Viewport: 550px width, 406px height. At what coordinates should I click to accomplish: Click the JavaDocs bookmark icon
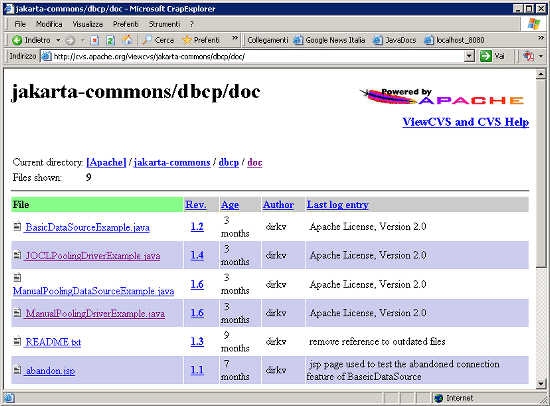(x=378, y=40)
